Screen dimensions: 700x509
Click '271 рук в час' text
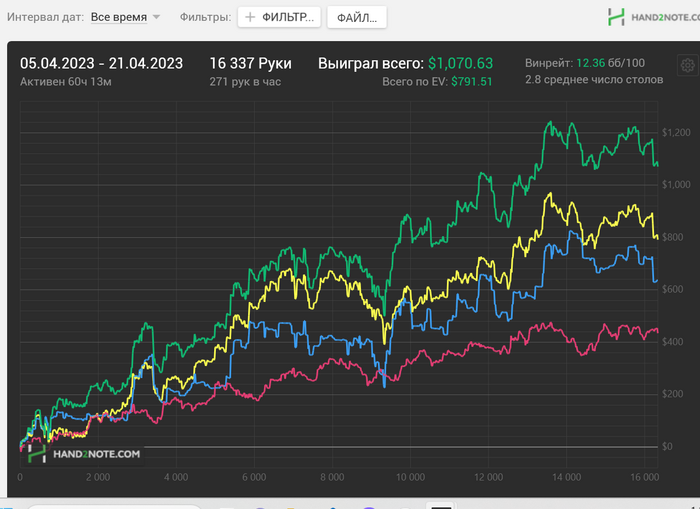click(245, 82)
